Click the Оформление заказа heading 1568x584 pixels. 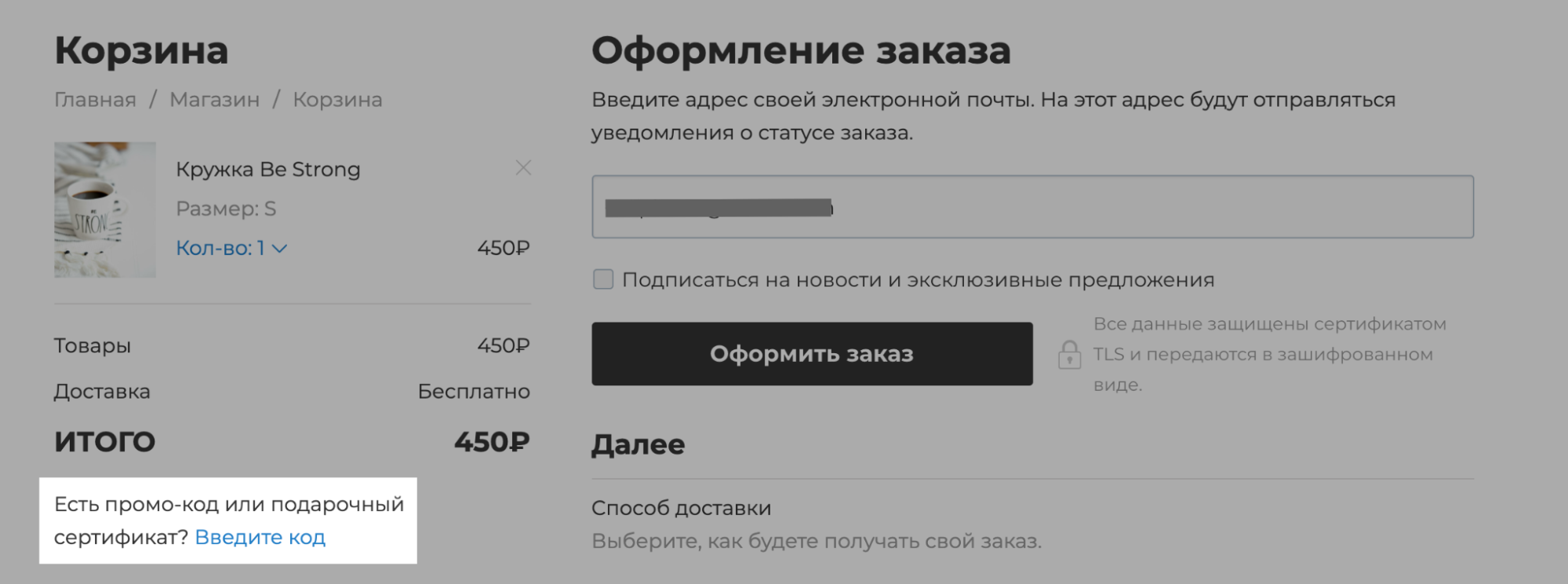click(801, 50)
